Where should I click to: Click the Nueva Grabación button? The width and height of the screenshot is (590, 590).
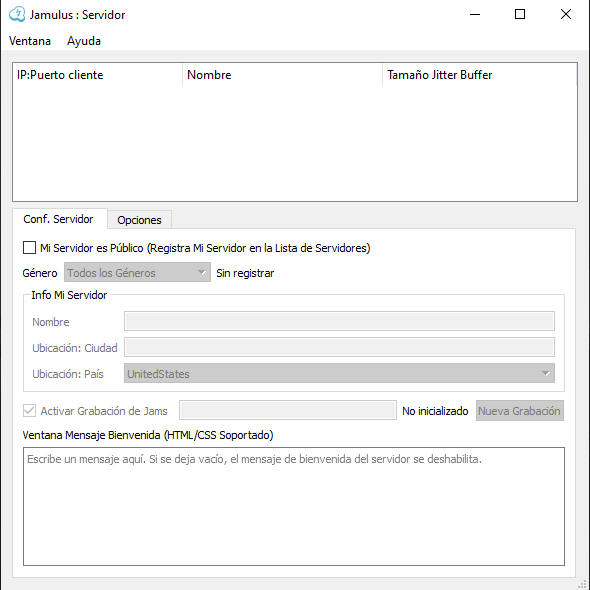pyautogui.click(x=520, y=411)
